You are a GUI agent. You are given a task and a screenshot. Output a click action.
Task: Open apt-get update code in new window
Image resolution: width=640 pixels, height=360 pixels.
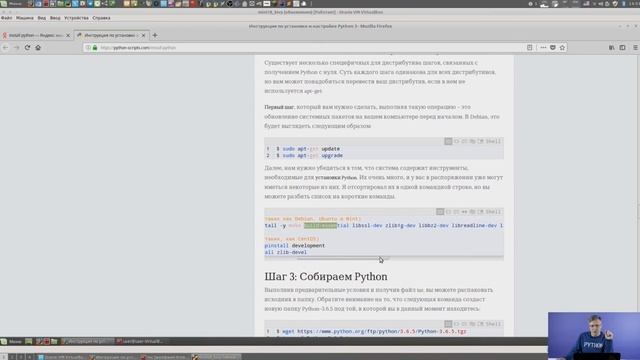(481, 141)
